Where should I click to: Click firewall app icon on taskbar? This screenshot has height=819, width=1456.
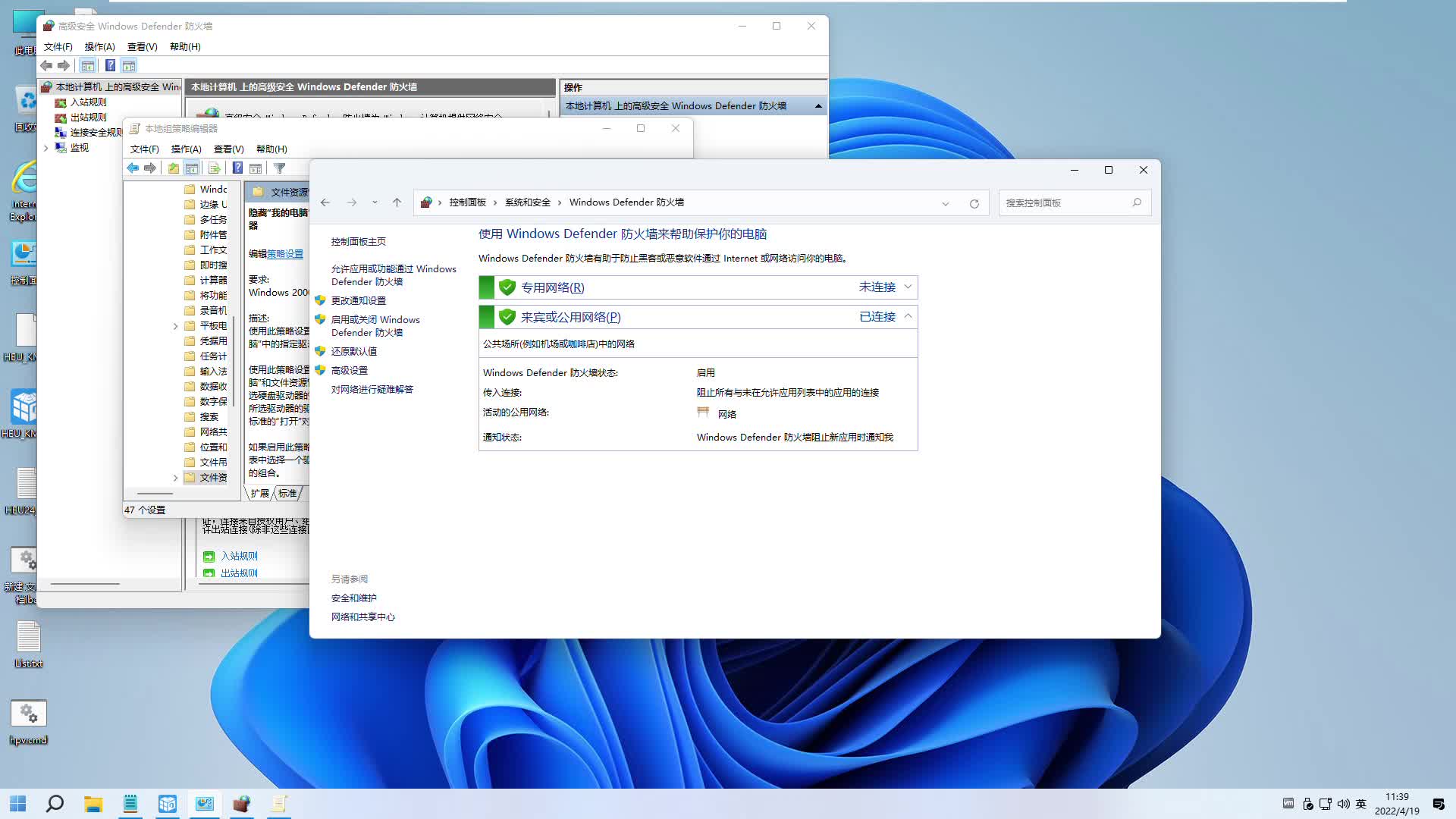(241, 804)
